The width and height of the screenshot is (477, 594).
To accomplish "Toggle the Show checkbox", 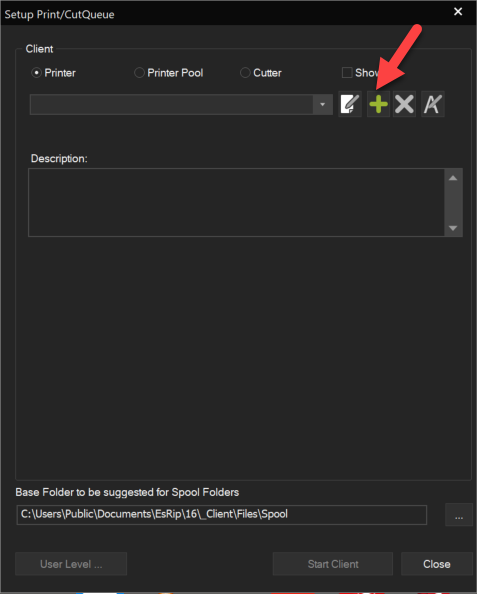I will point(347,72).
